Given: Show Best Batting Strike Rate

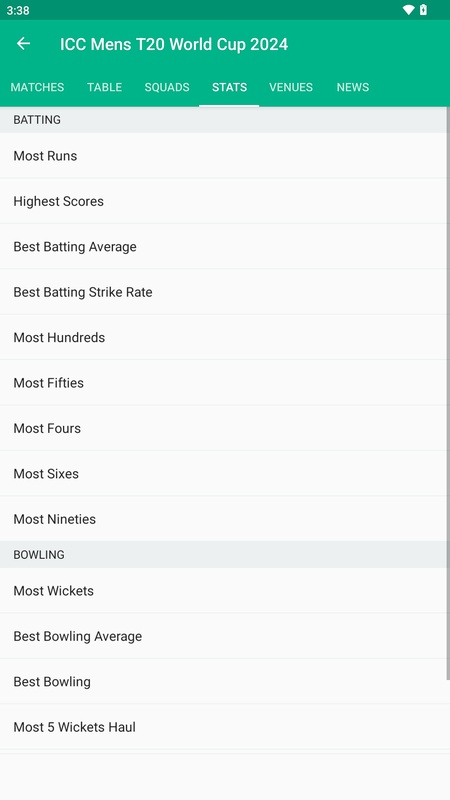Looking at the screenshot, I should [223, 292].
